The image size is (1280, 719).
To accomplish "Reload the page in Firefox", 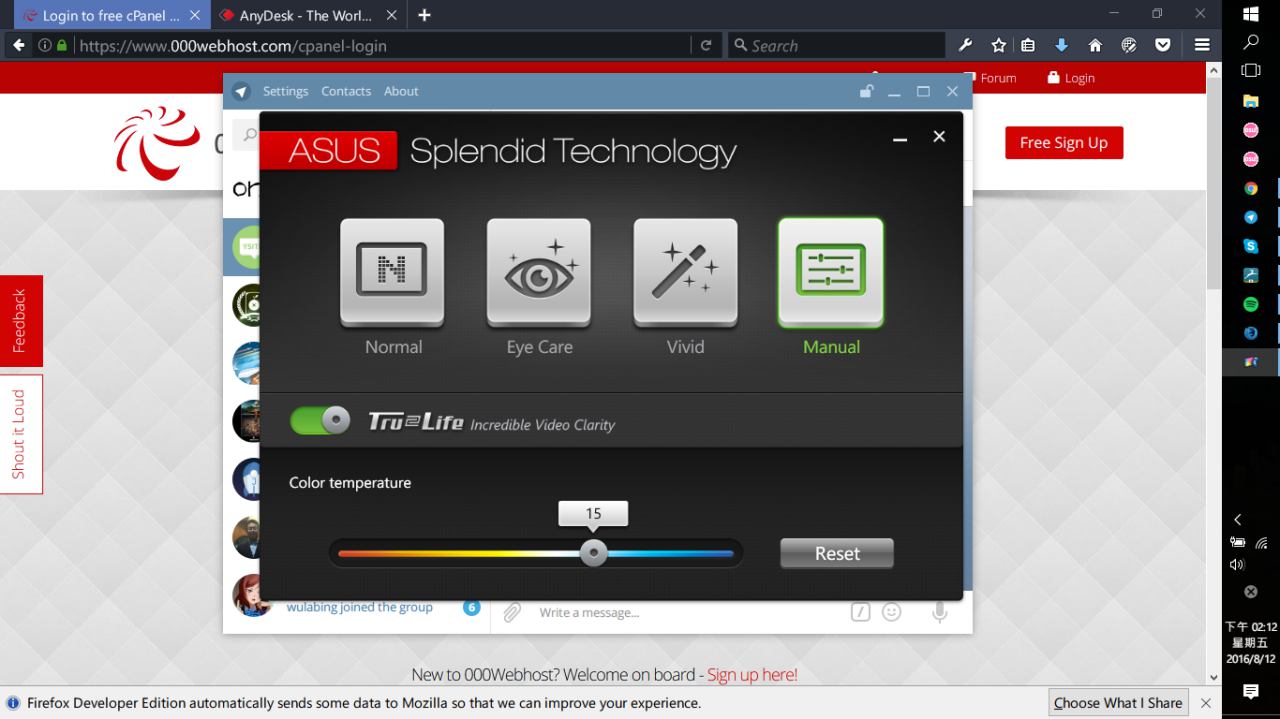I will [x=706, y=45].
